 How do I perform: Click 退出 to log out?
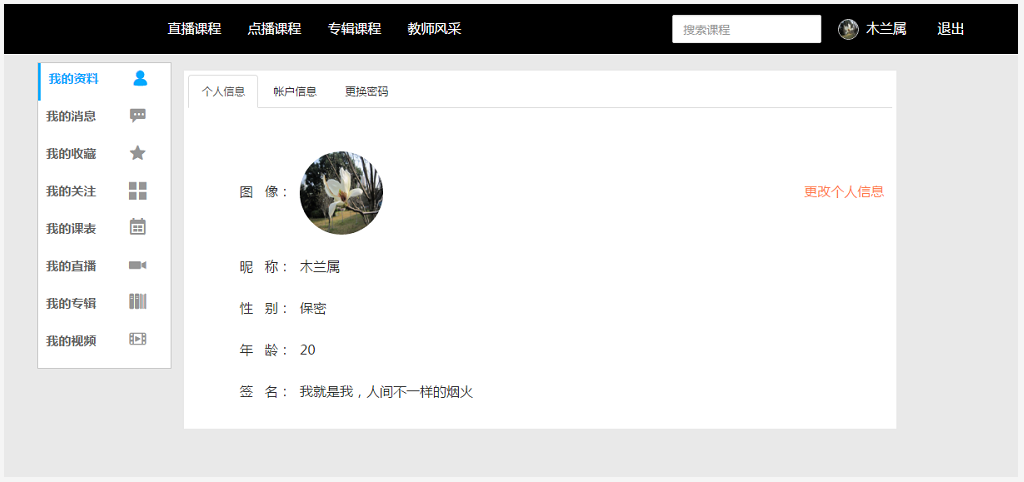(x=951, y=29)
